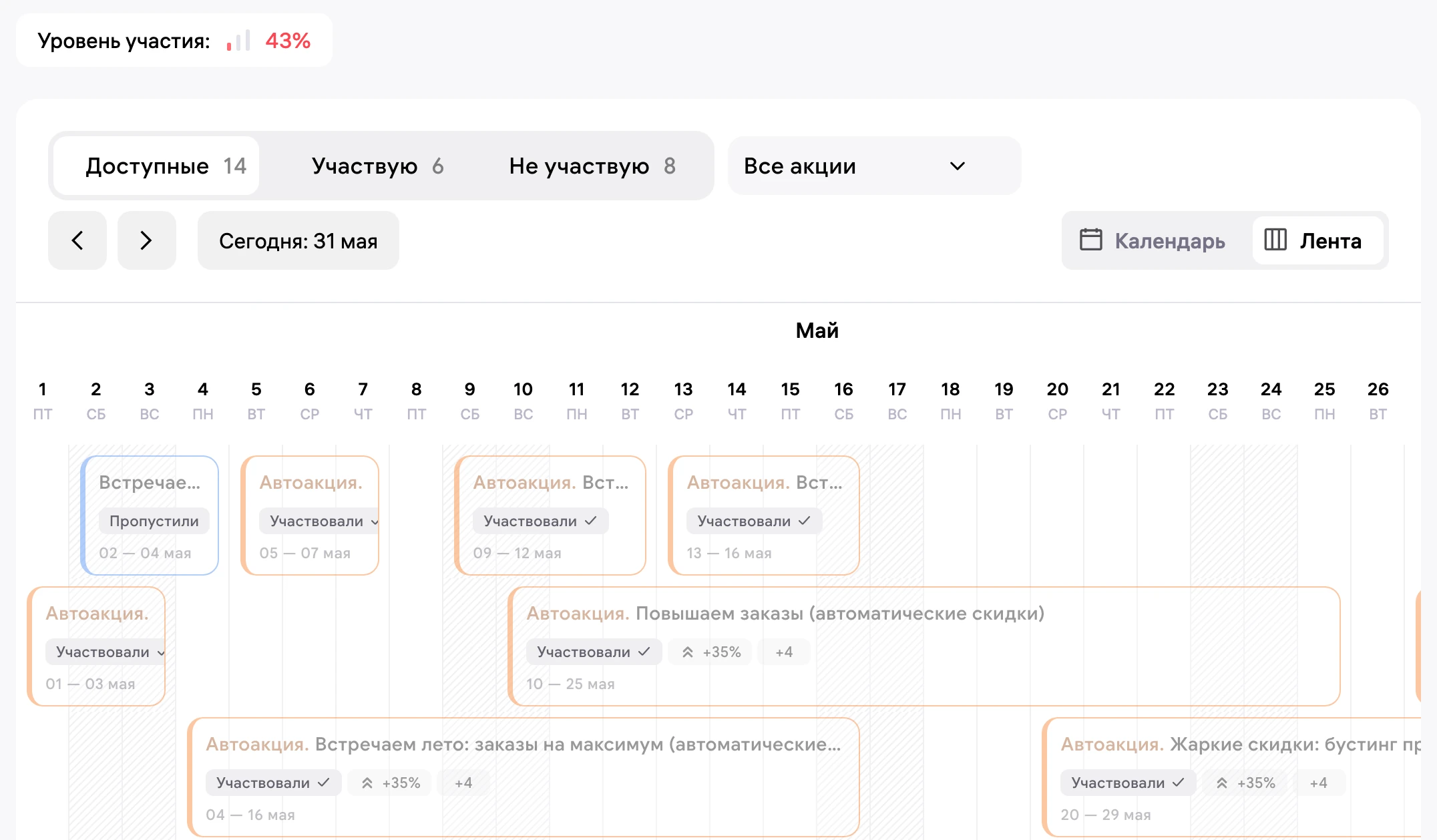Go to next period with right arrow
The width and height of the screenshot is (1437, 840).
(x=146, y=240)
